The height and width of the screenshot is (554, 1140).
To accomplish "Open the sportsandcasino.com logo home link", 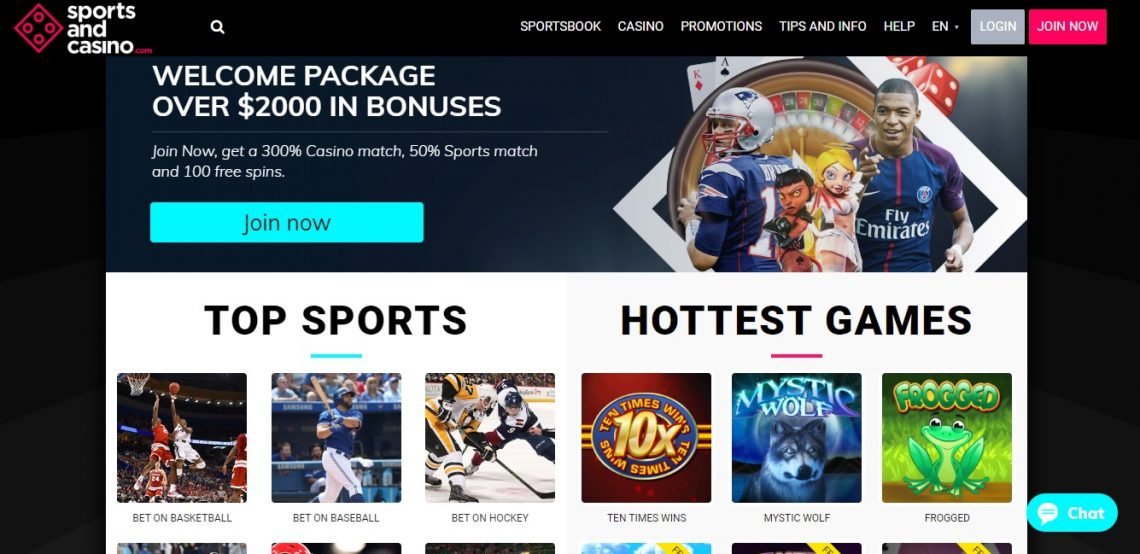I will (x=83, y=28).
